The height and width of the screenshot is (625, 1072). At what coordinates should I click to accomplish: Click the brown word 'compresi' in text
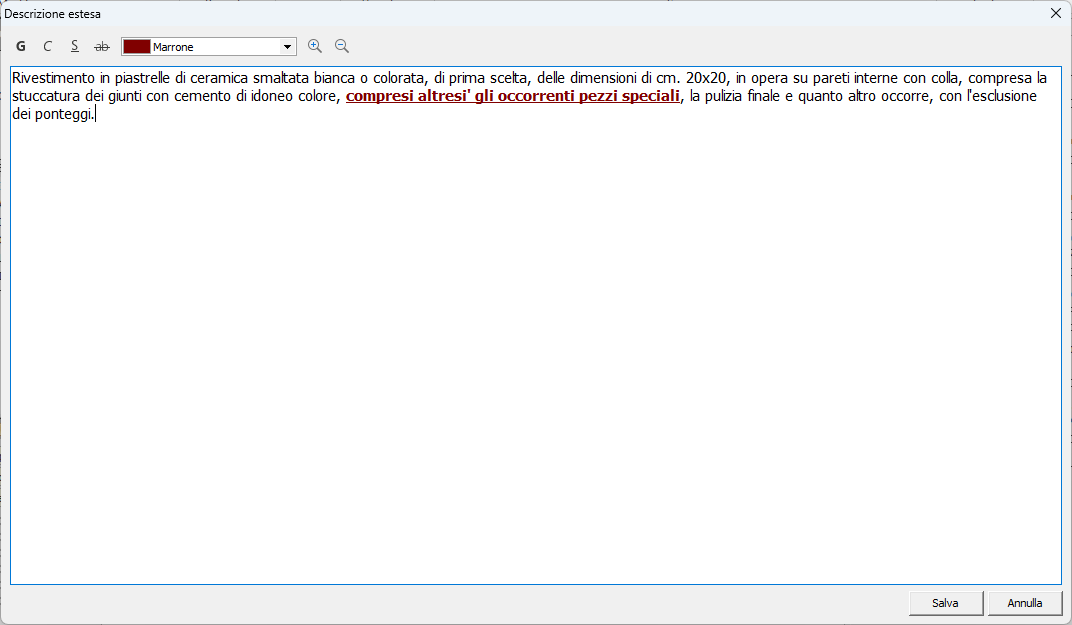pyautogui.click(x=377, y=97)
